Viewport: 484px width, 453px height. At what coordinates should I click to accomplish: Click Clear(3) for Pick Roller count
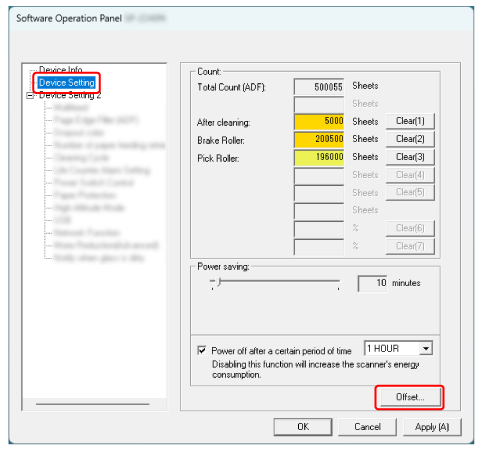coord(410,157)
